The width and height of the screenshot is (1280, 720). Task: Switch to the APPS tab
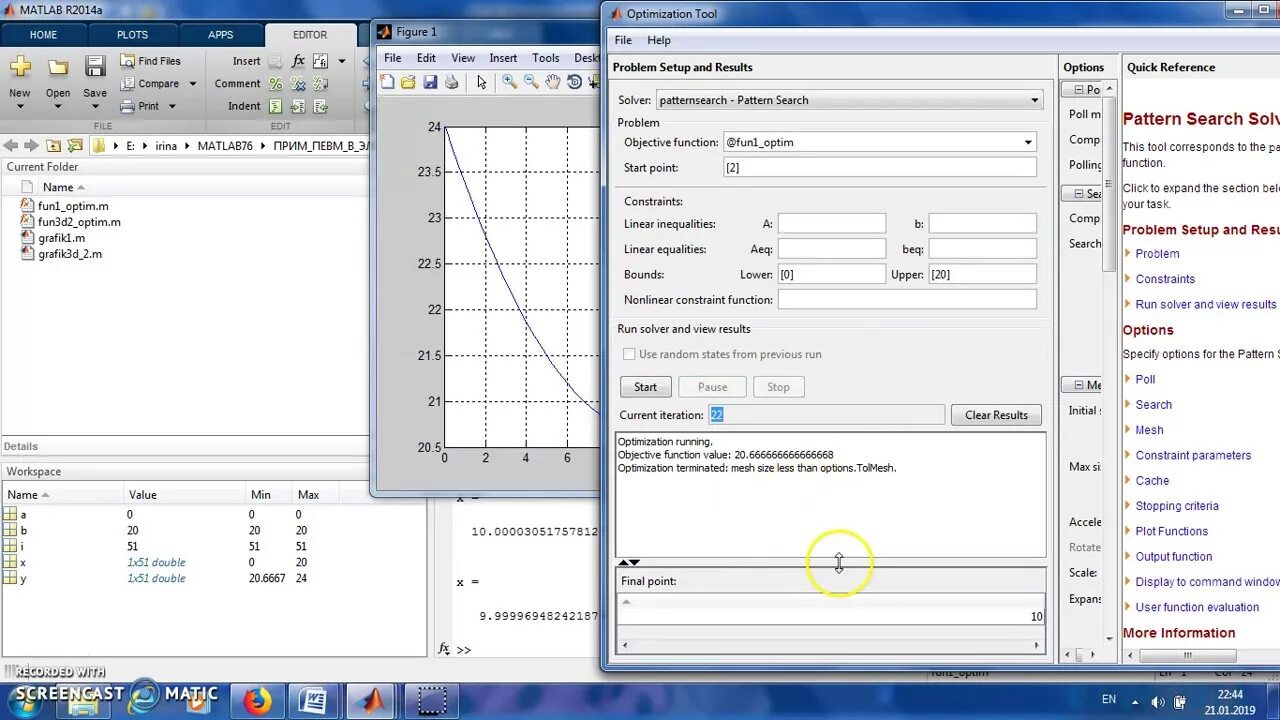(x=221, y=35)
